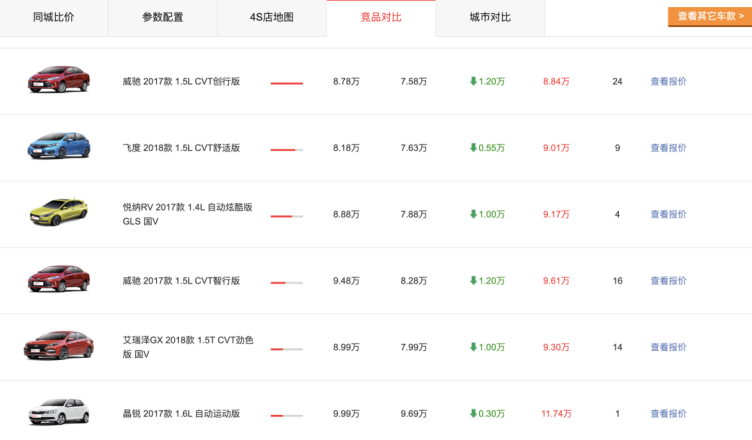Click the popularity bar for 晶锐
This screenshot has height=440, width=752.
pos(287,416)
